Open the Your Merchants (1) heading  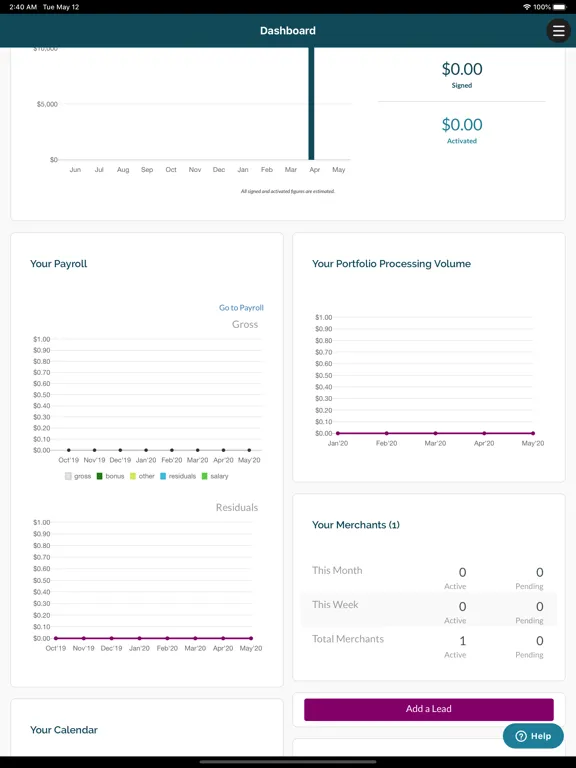pos(356,525)
